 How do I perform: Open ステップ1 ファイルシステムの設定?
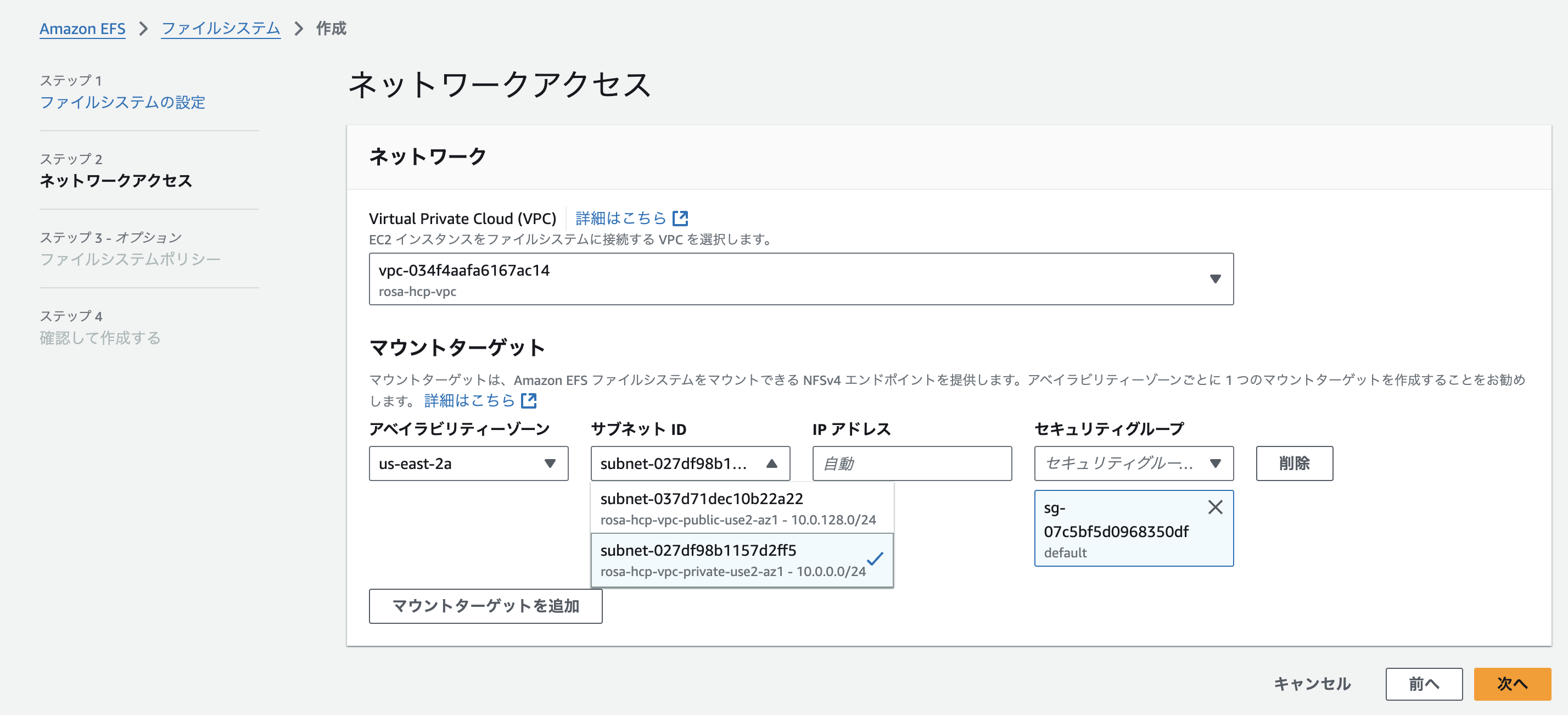[x=122, y=103]
